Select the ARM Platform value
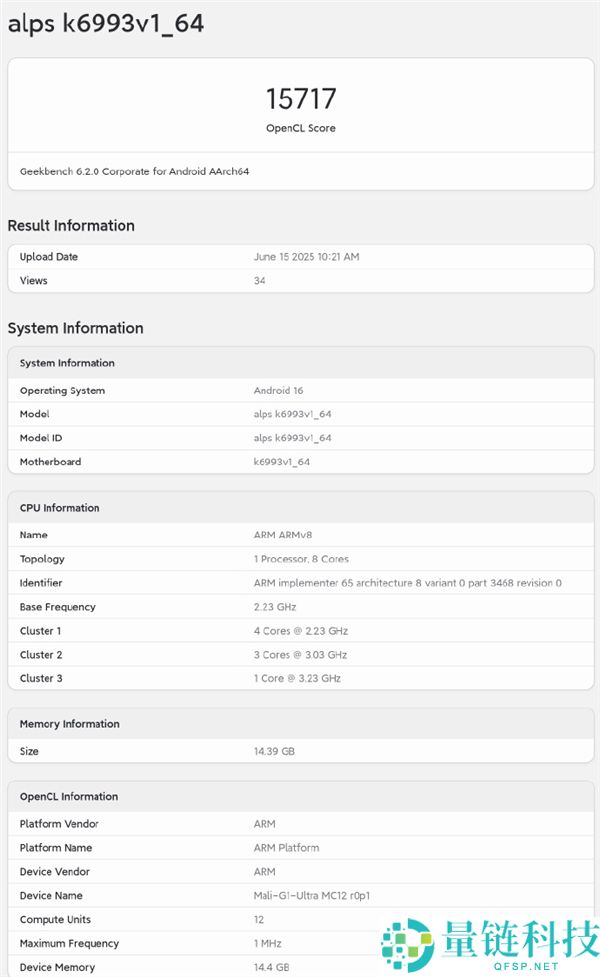Viewport: 600px width, 977px height. pyautogui.click(x=287, y=848)
